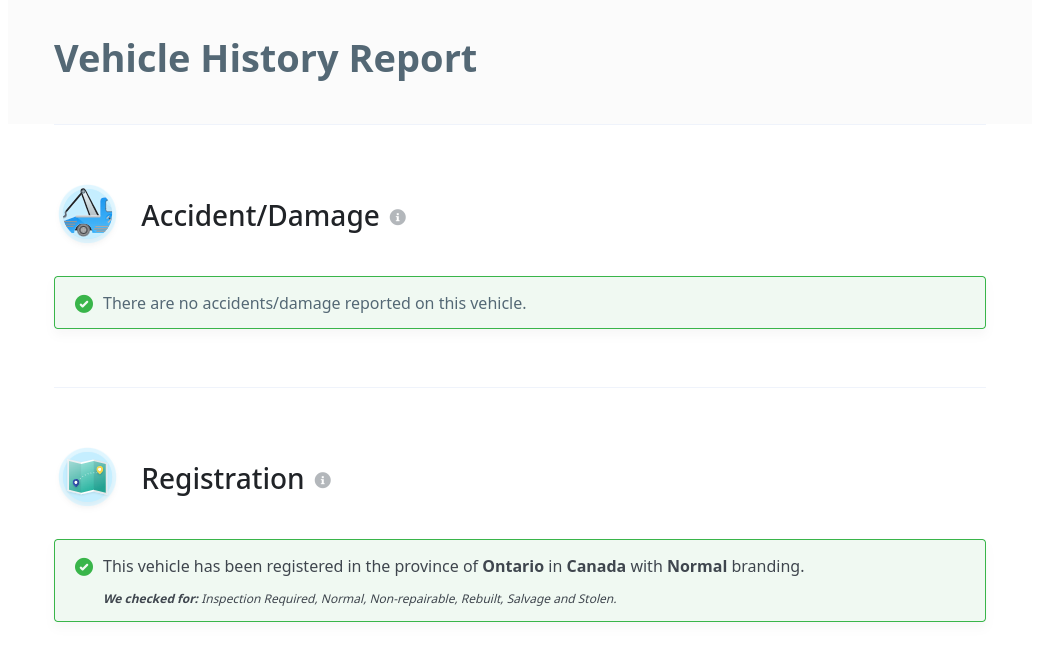
Task: Click 'Inspection Required' in checked list
Action: point(257,599)
